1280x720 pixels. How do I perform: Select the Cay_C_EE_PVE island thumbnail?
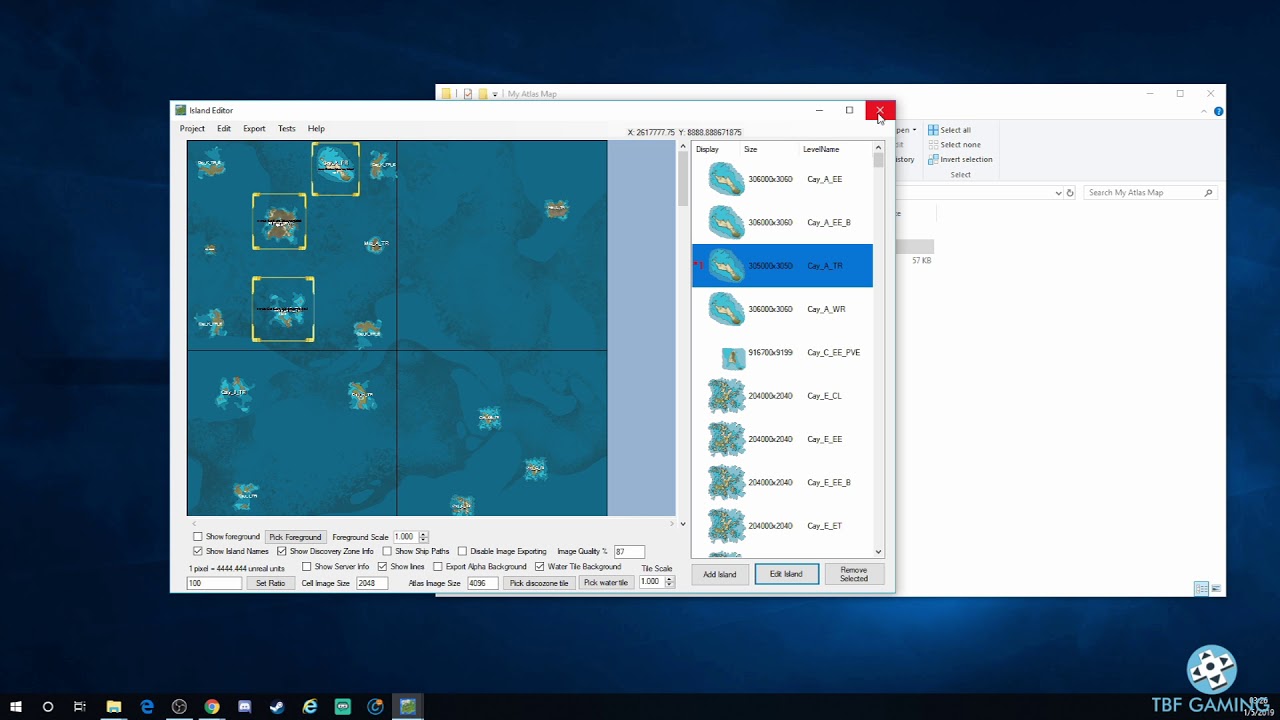coord(733,357)
